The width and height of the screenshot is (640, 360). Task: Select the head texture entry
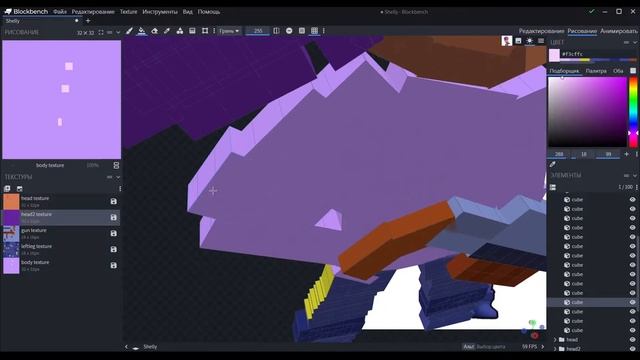coord(61,202)
